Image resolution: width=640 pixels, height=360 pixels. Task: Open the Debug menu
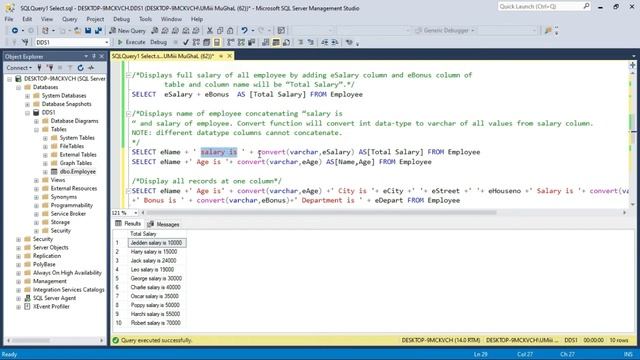pos(121,19)
